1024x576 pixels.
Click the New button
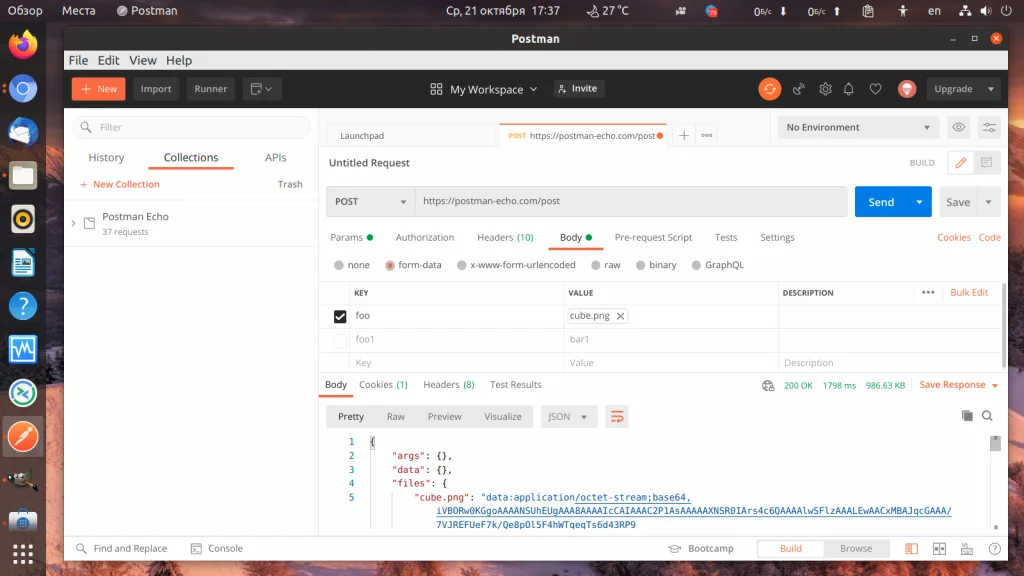pos(99,89)
